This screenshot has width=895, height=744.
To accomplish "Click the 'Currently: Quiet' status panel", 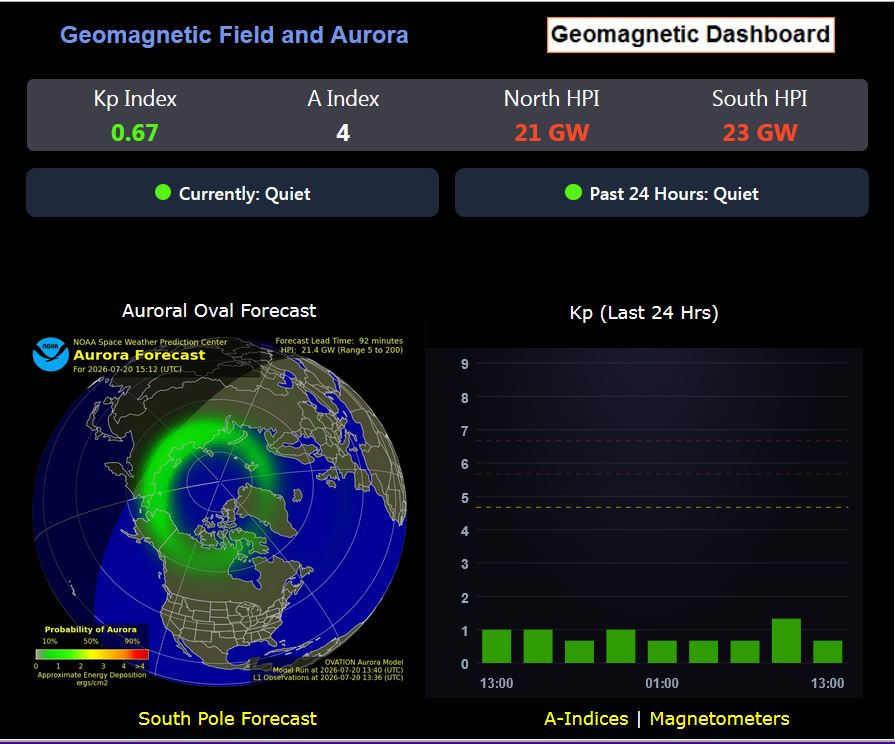I will [x=232, y=192].
